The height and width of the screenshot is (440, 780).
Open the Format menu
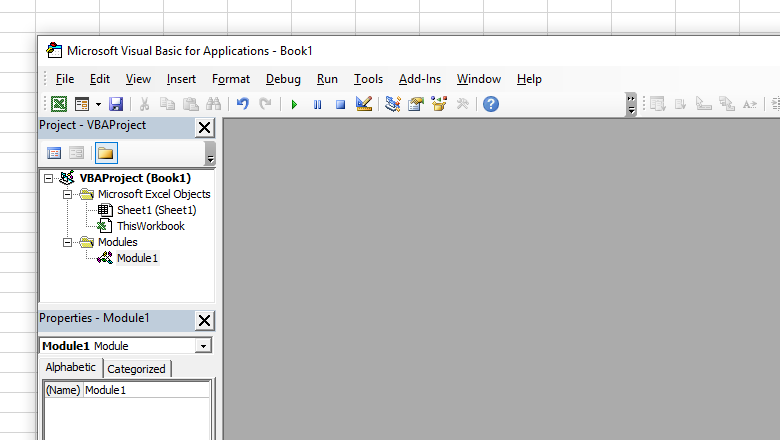[231, 79]
